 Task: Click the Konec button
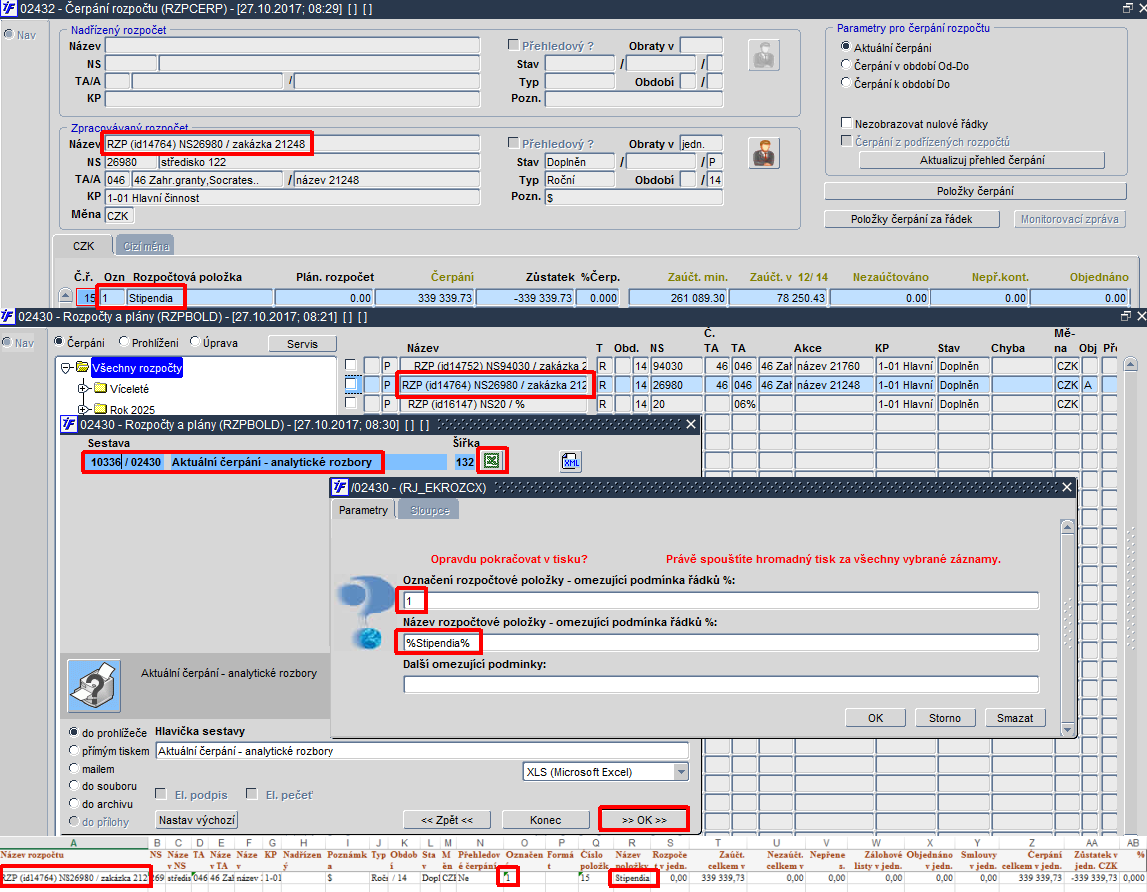pos(545,820)
